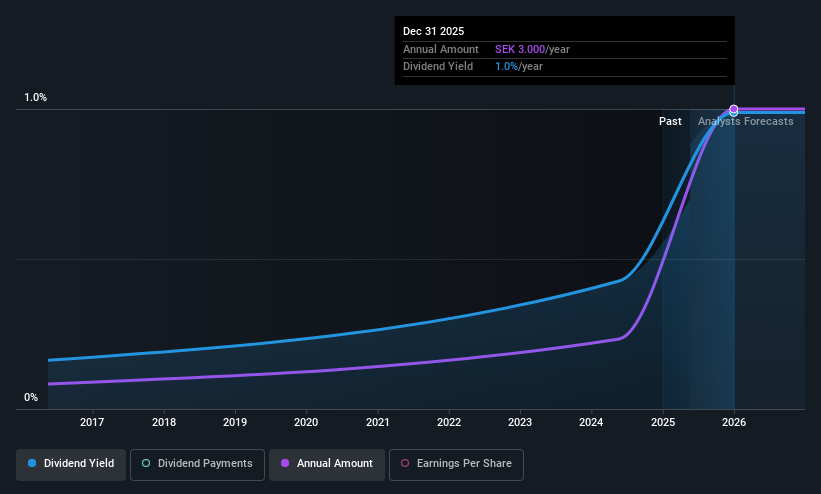
Task: Select the Annual Amount label in the tooltip
Action: coord(441,49)
